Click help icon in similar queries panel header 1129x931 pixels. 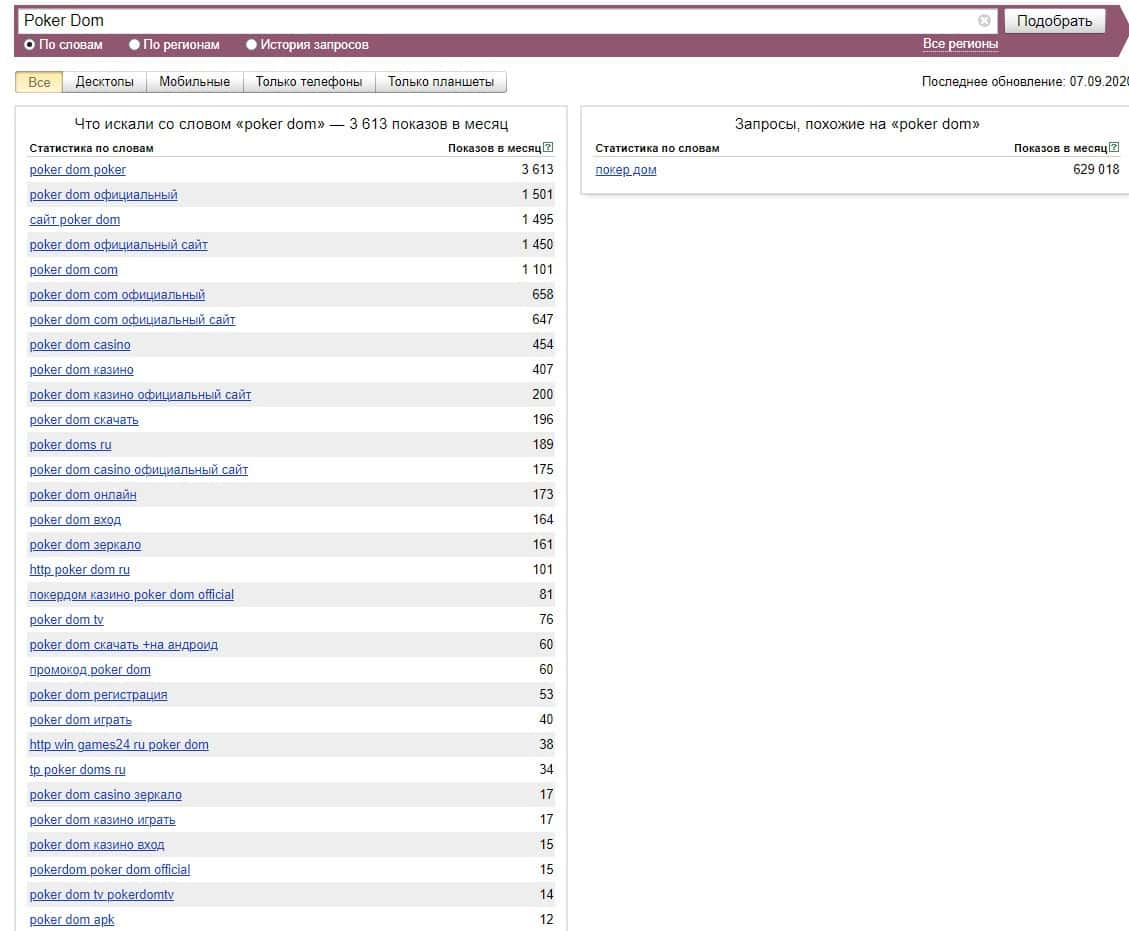(x=1114, y=148)
